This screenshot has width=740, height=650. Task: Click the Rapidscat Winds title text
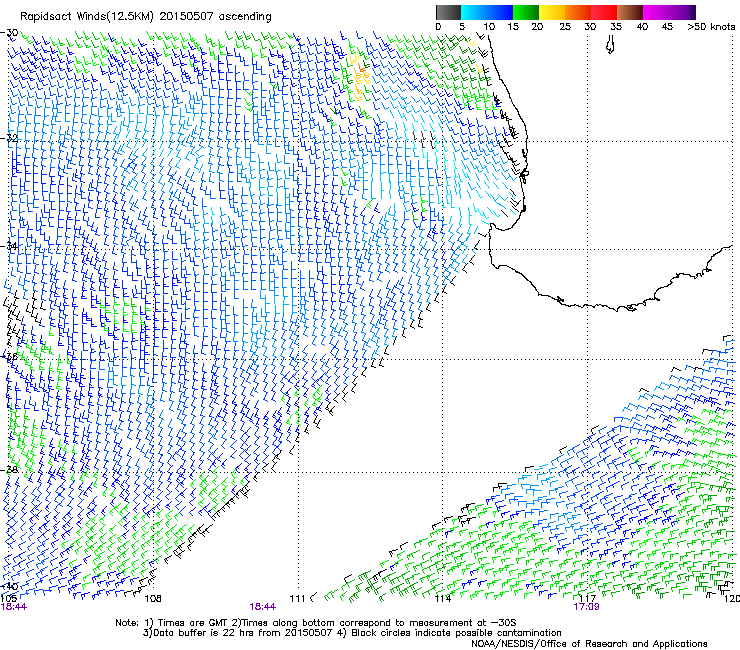145,17
